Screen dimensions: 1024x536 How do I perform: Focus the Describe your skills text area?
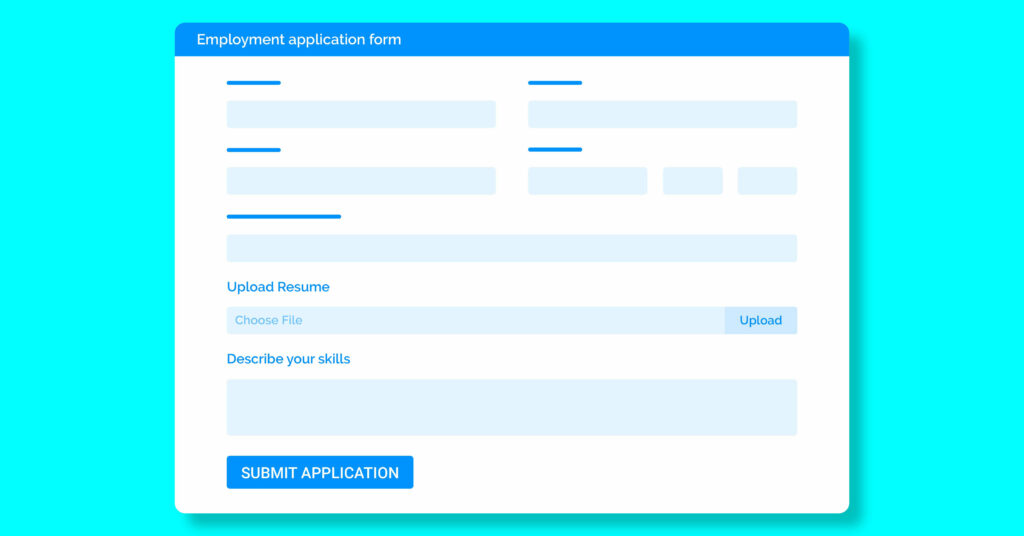pos(511,407)
